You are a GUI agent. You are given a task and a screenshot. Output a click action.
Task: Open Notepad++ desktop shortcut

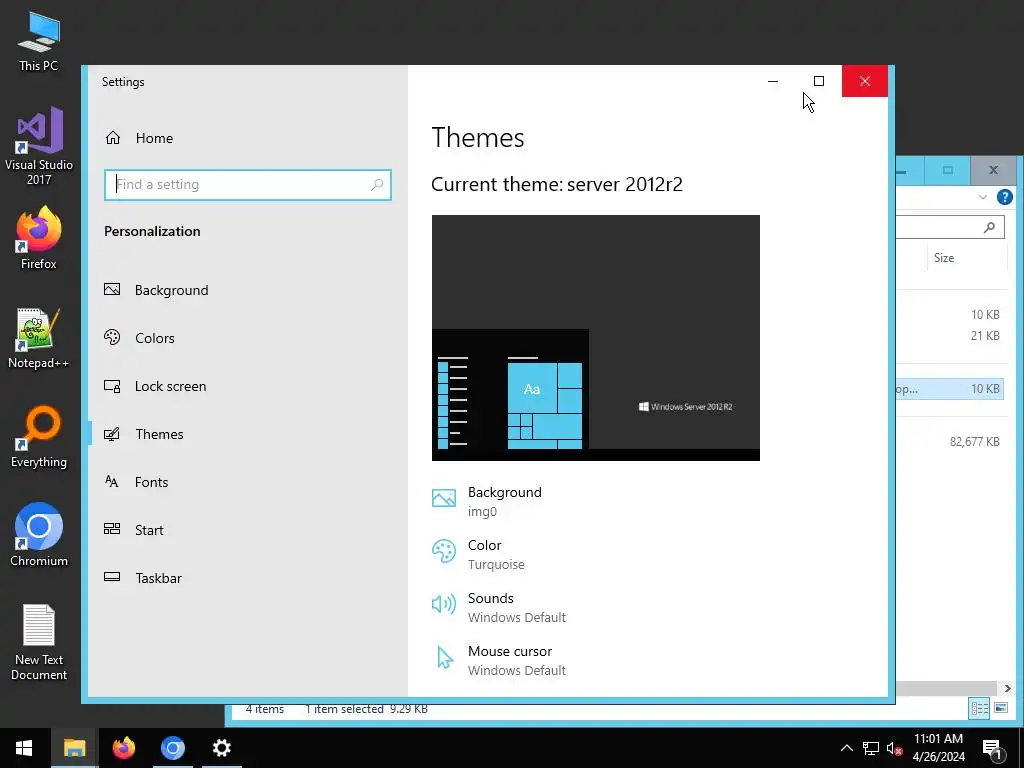(39, 338)
